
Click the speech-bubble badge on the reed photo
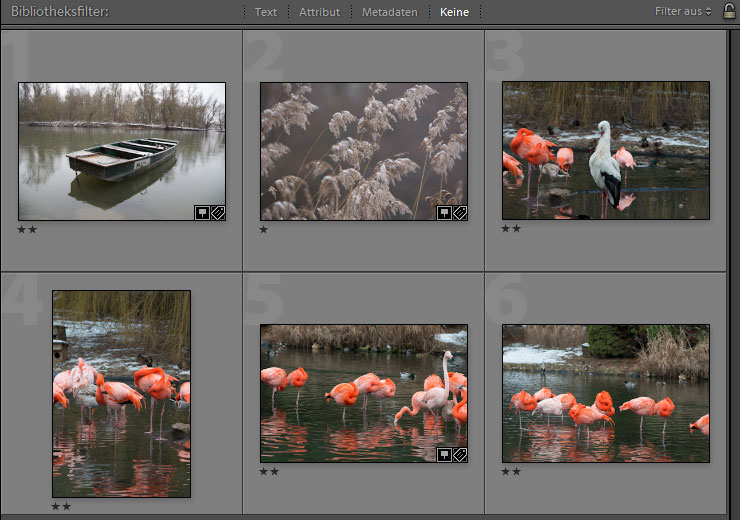pos(444,212)
